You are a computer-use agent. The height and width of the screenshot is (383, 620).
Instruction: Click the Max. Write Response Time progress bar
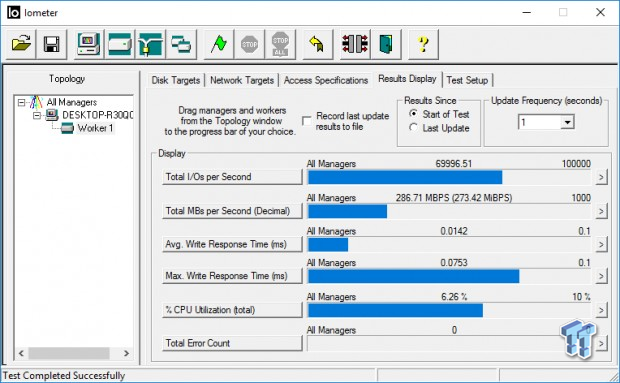tap(449, 276)
